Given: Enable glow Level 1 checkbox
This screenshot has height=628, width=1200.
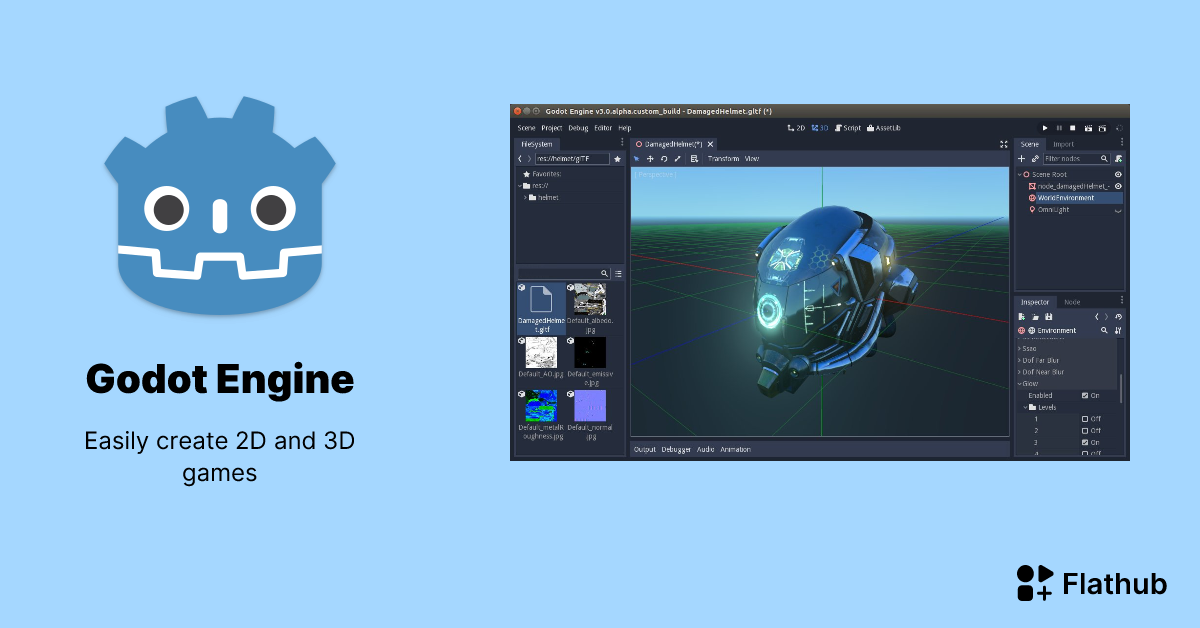Looking at the screenshot, I should pyautogui.click(x=1086, y=420).
